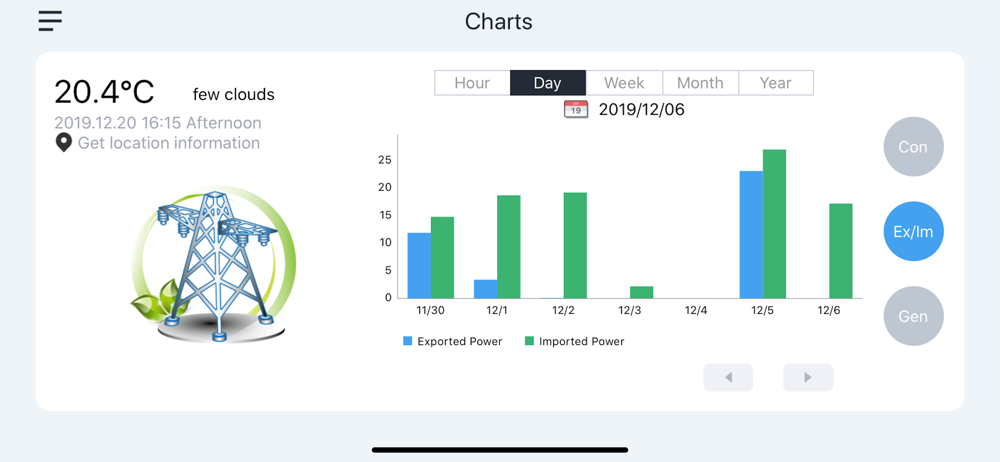Tap the location pin icon
The height and width of the screenshot is (462, 1000).
[63, 143]
